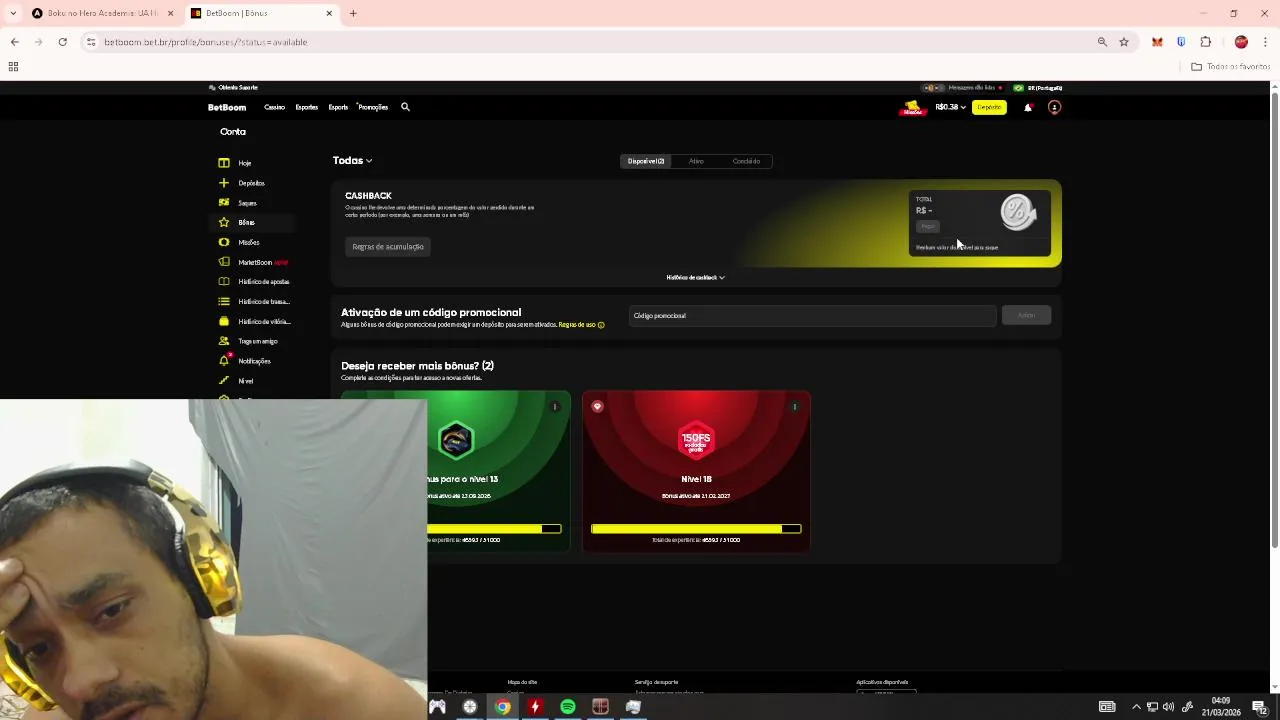Bookmark this page with the star icon

click(1124, 42)
